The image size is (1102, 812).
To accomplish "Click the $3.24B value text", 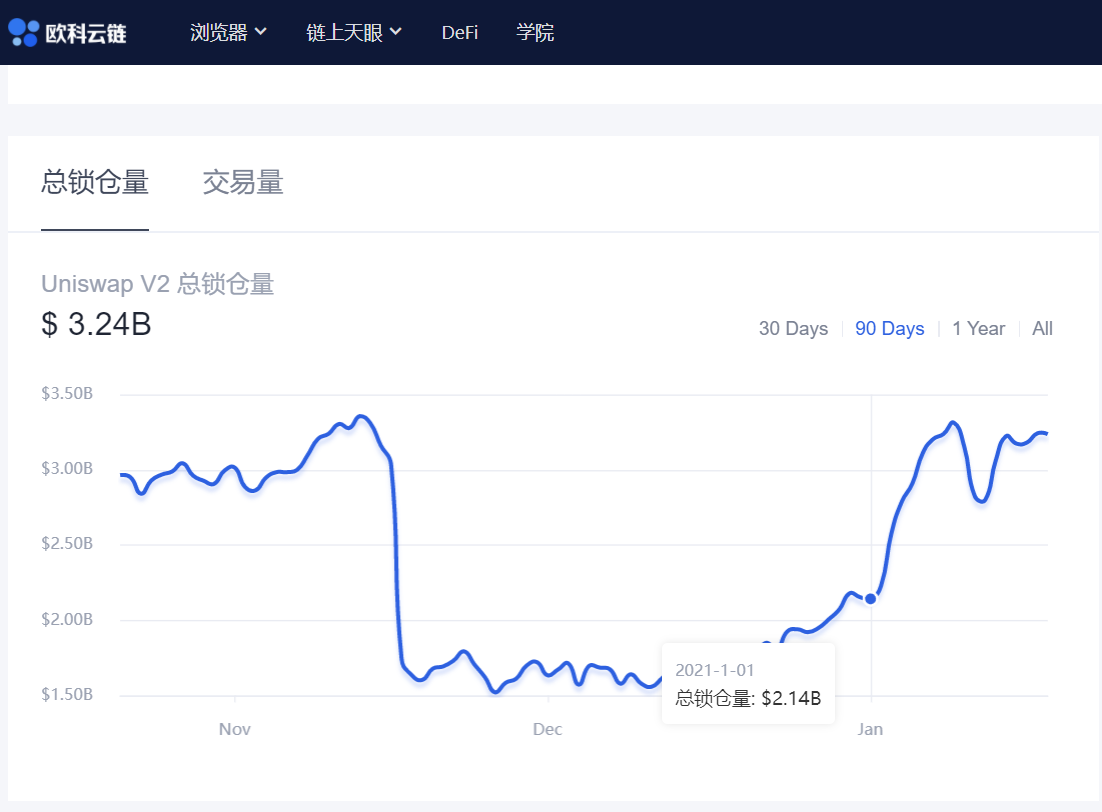I will pyautogui.click(x=97, y=324).
